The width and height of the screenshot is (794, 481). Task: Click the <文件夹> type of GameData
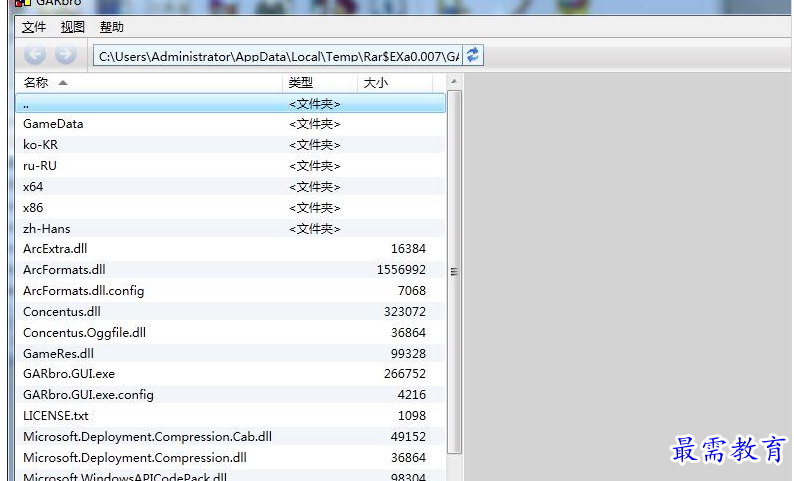click(314, 124)
